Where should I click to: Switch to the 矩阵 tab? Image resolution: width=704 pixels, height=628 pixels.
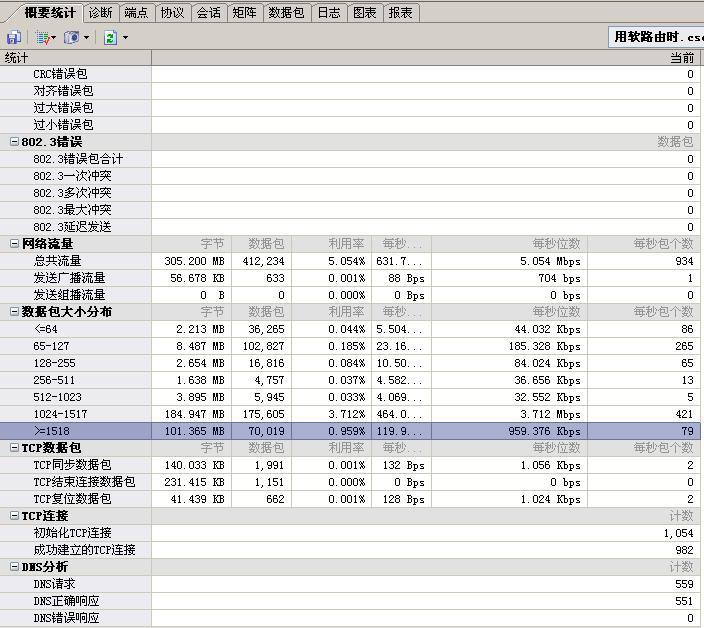click(x=243, y=13)
